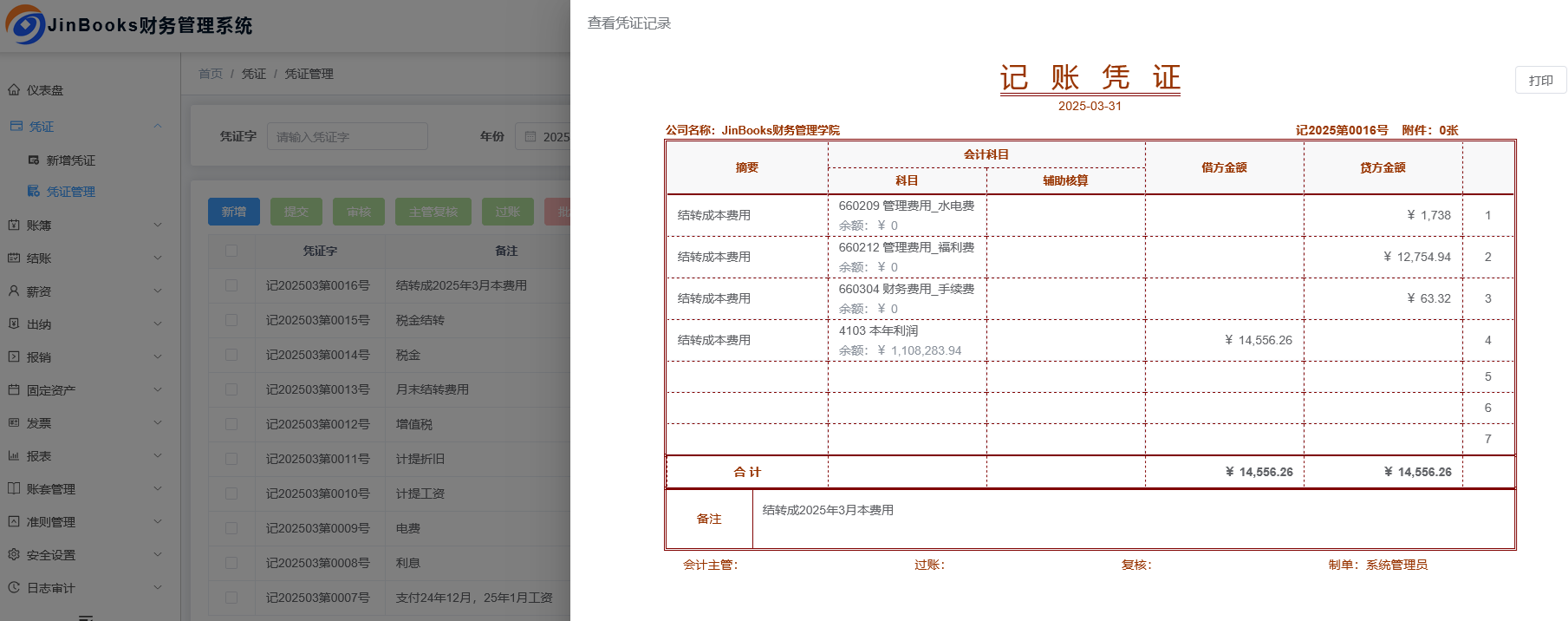Check the row 记202503第0011号
The image size is (1568, 621).
click(x=231, y=458)
